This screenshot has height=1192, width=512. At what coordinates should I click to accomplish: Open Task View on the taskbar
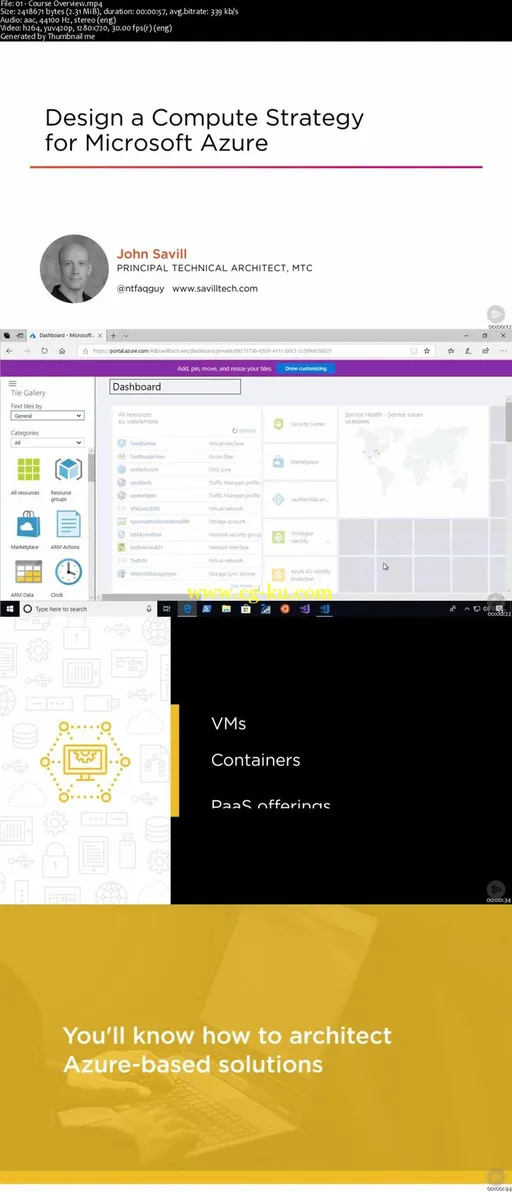167,609
